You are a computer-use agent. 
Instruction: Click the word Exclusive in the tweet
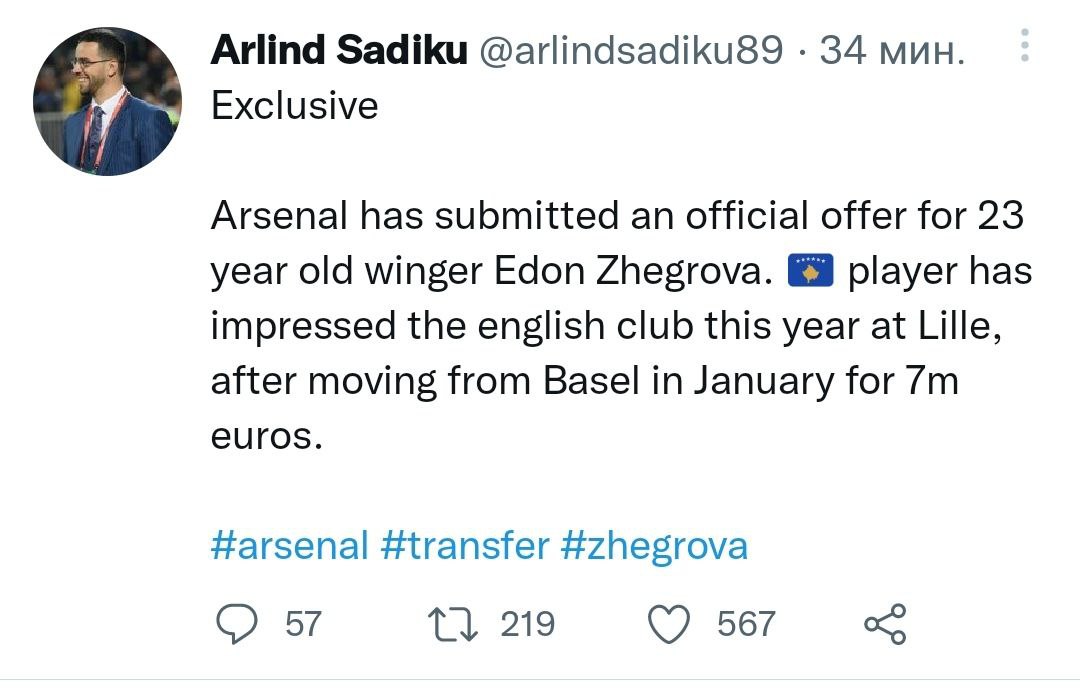[295, 106]
